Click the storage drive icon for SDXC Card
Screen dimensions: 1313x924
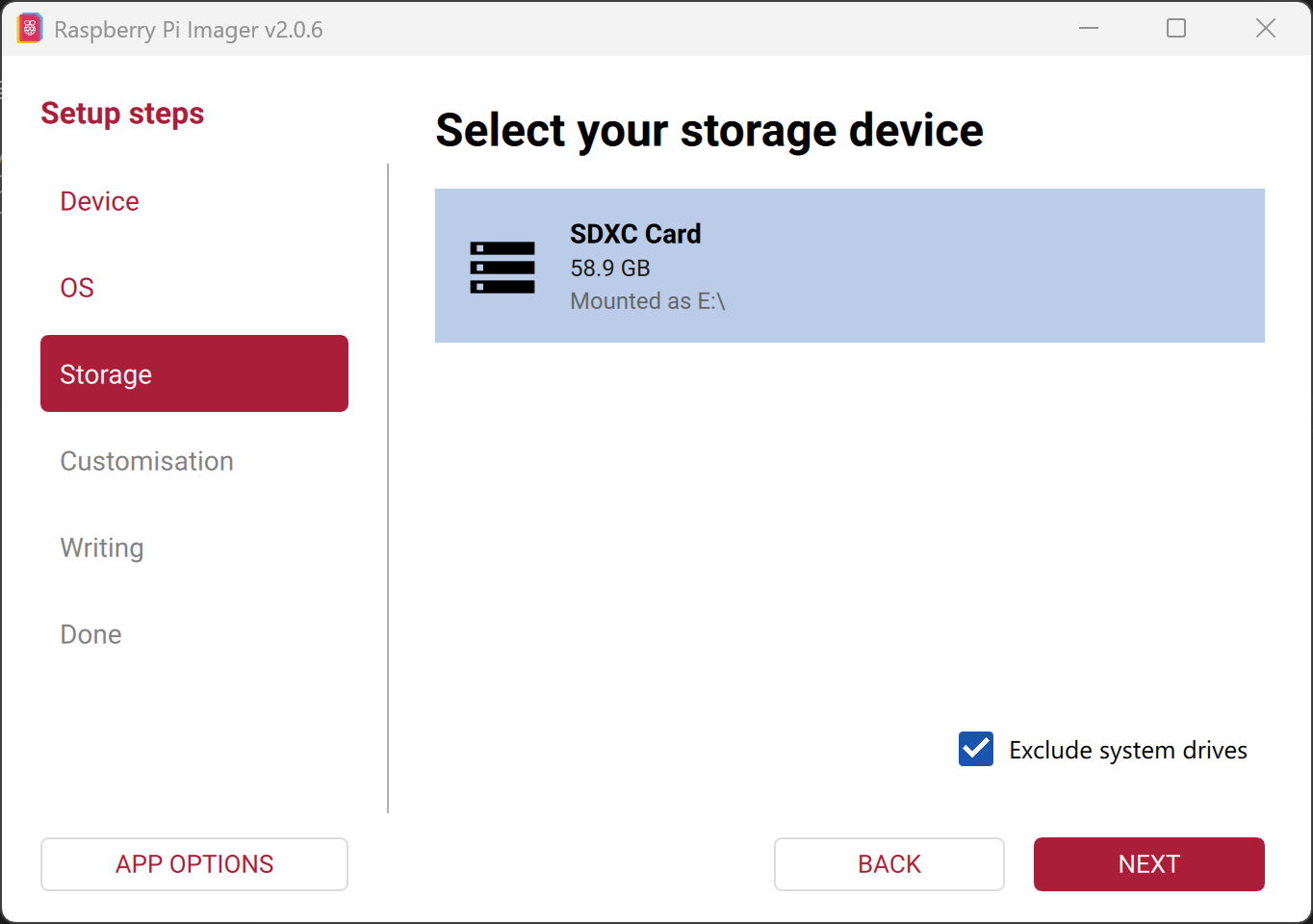[502, 267]
